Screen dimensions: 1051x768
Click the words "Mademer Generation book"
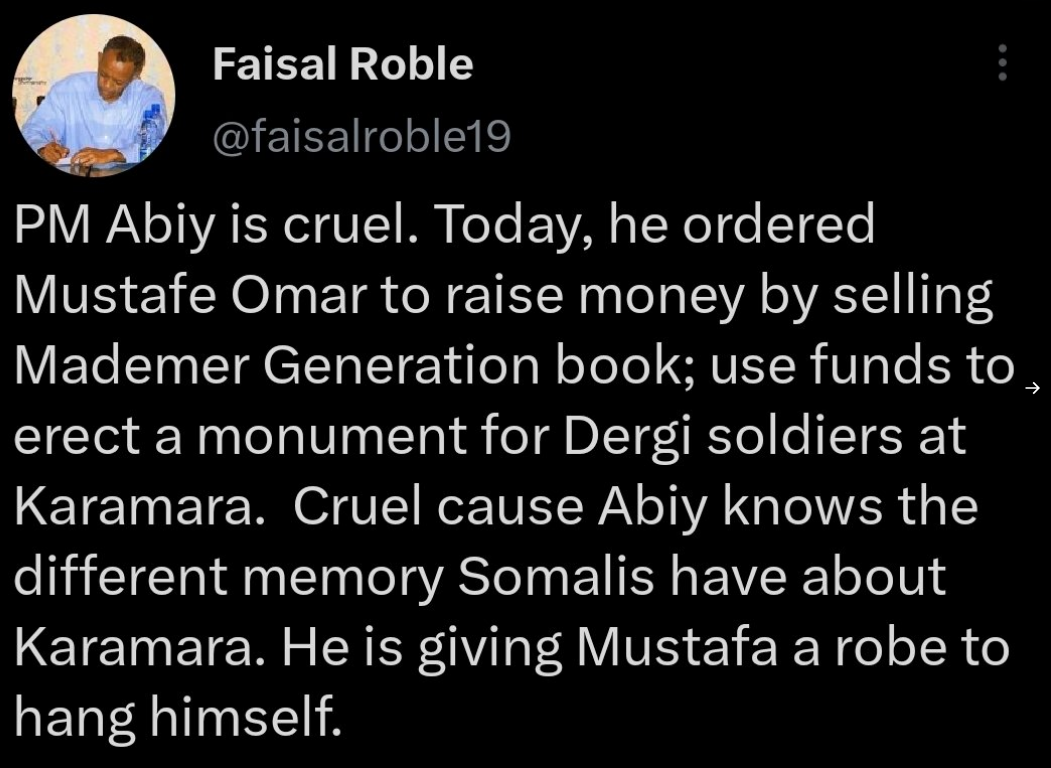click(x=345, y=366)
